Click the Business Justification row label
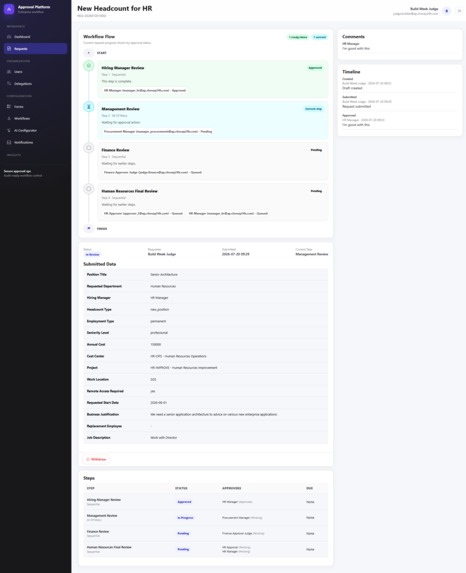The height and width of the screenshot is (573, 466). [x=103, y=414]
